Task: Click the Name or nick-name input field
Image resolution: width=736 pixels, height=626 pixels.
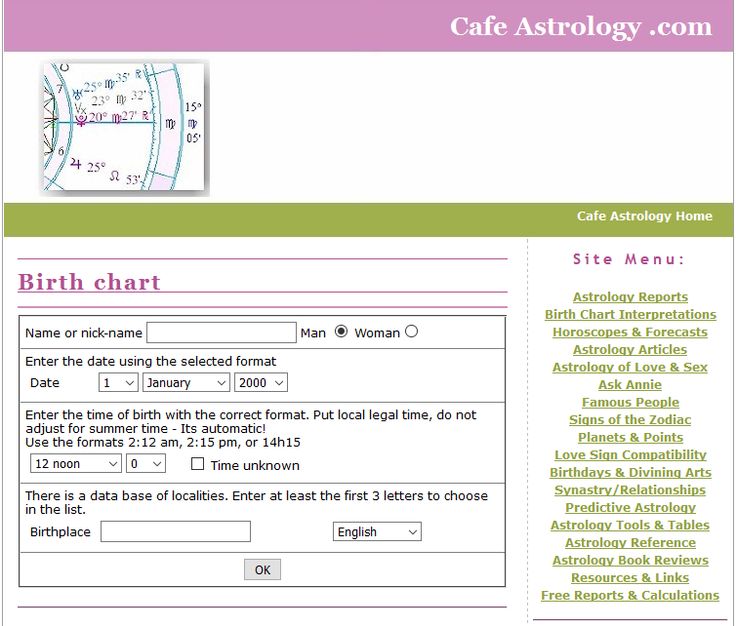Action: [222, 333]
